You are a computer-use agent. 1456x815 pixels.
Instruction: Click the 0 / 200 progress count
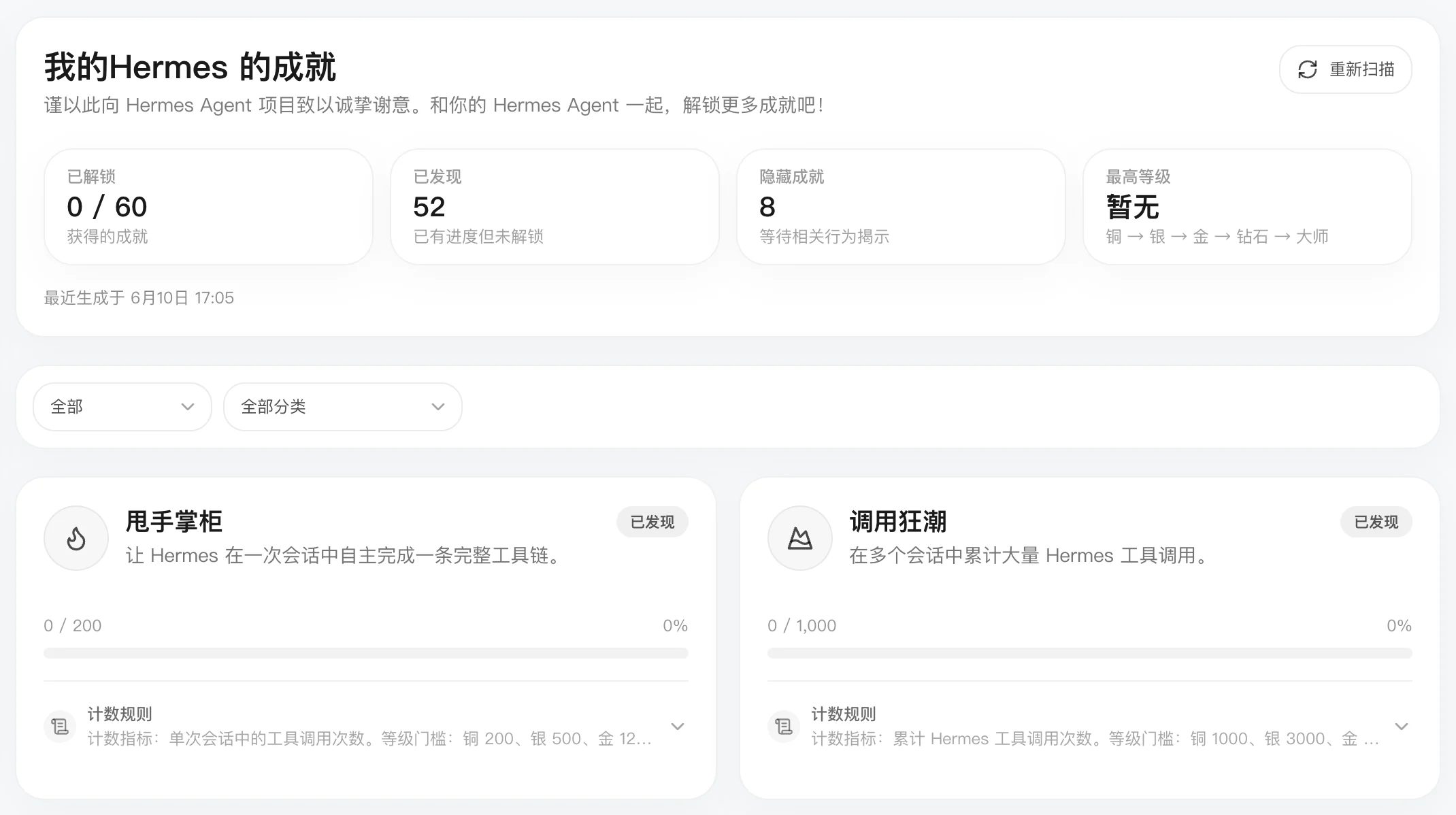(x=73, y=625)
